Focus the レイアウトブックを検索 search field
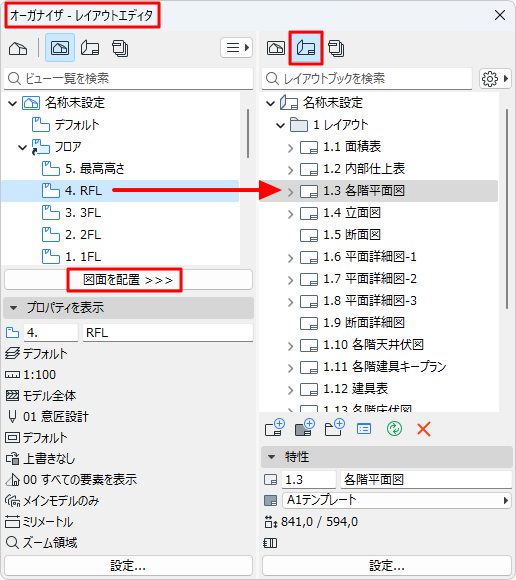 tap(367, 78)
